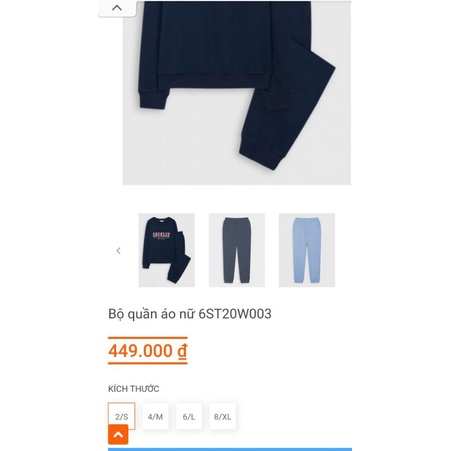
Task: Click the blue bar at page bottom
Action: (230, 449)
